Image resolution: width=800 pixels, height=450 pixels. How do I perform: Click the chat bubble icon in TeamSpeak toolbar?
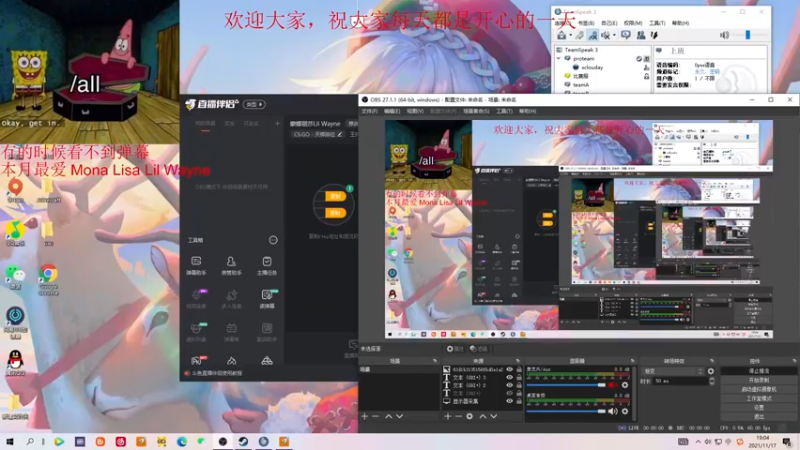pyautogui.click(x=626, y=35)
